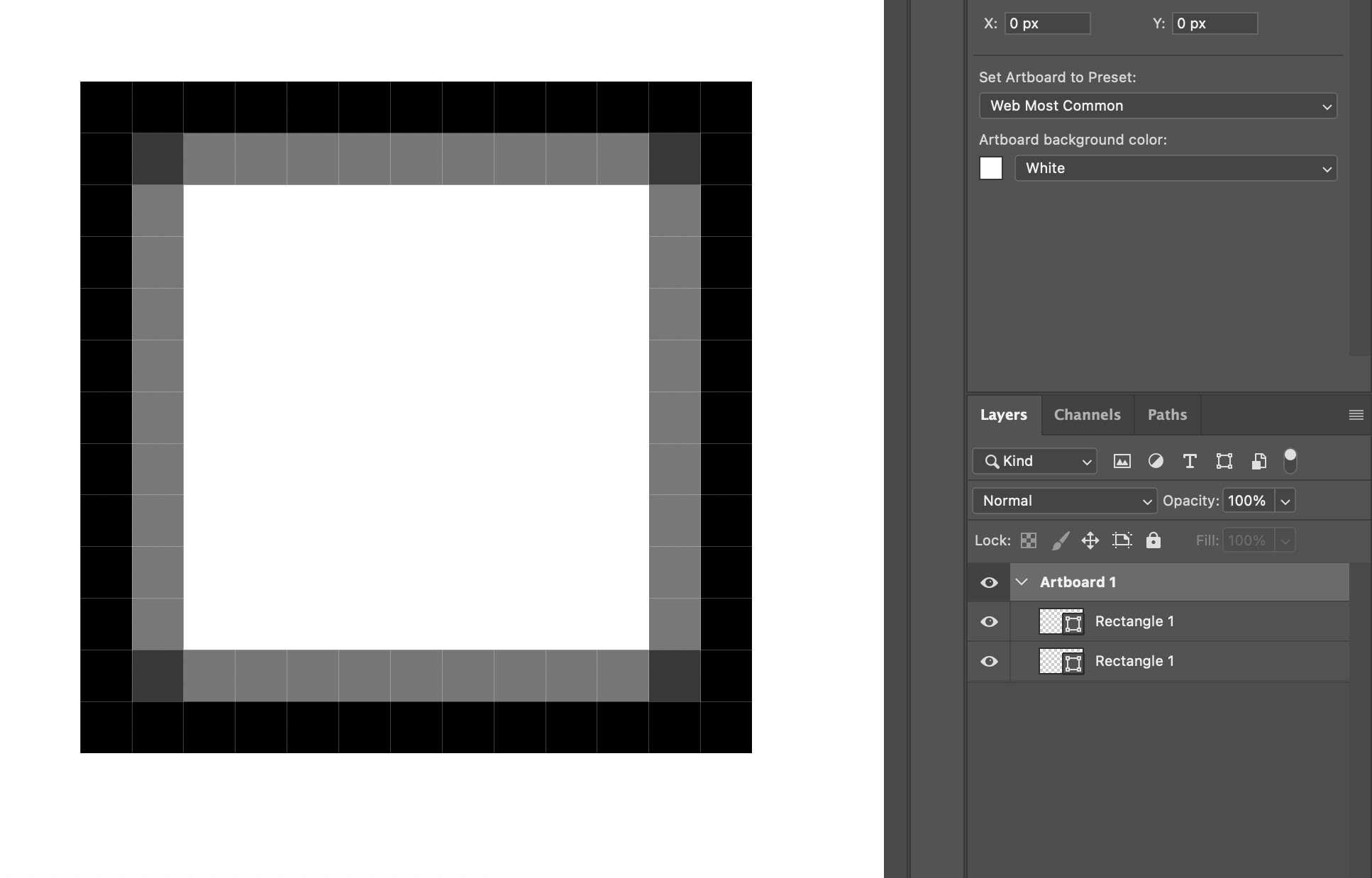Image resolution: width=1372 pixels, height=878 pixels.
Task: Open the Normal blend mode dropdown
Action: 1064,501
